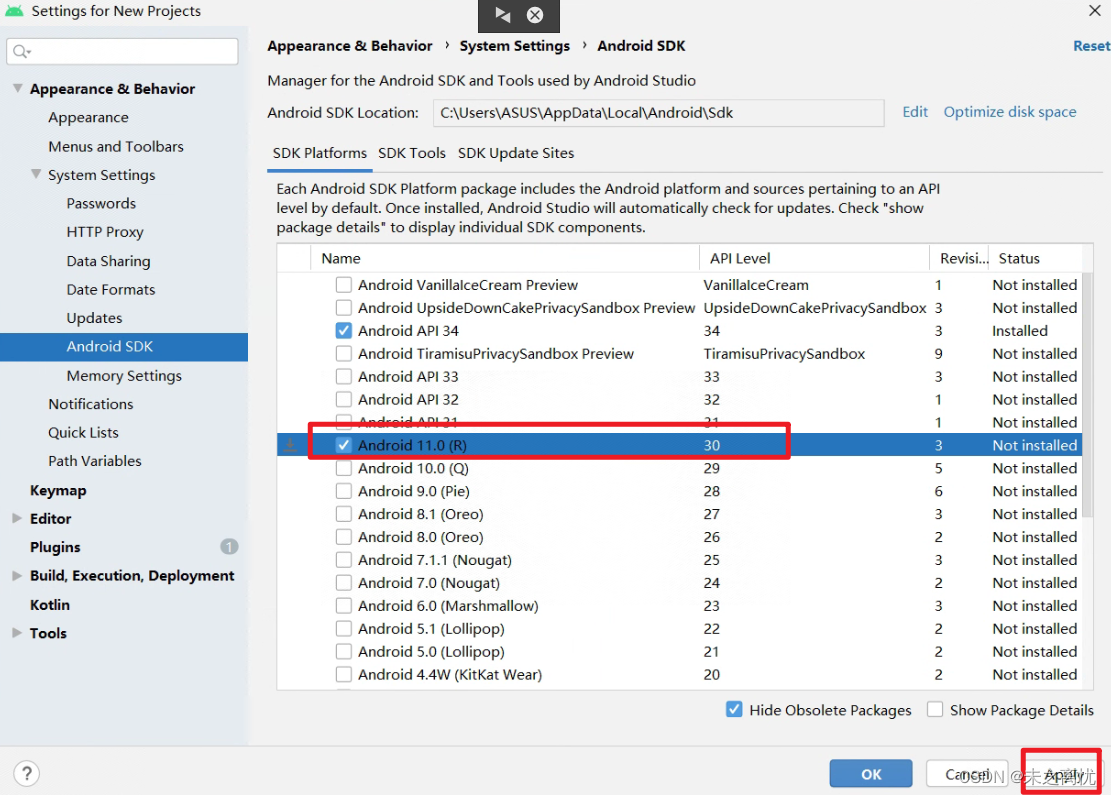Check Android UpsideDownCakePrivacySandbox Preview checkbox
The image size is (1111, 795).
pyautogui.click(x=344, y=308)
